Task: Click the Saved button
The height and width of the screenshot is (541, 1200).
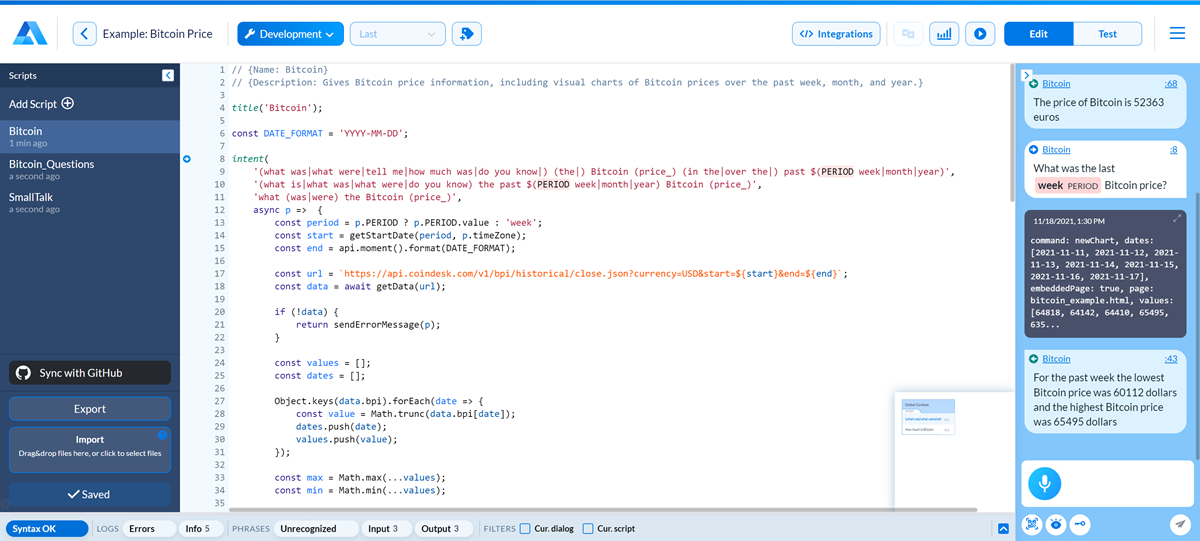Action: [90, 494]
